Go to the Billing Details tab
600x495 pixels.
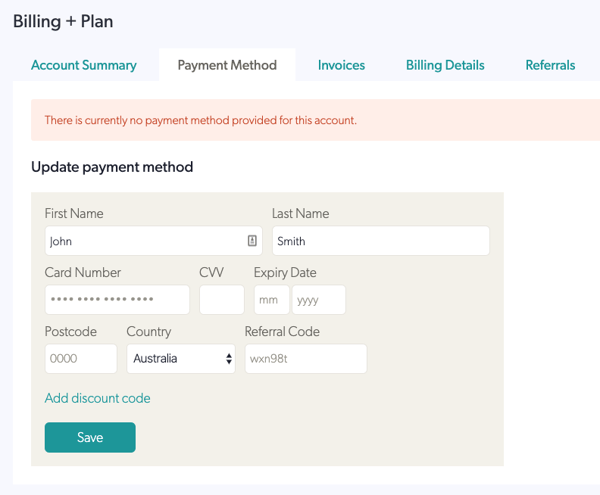click(445, 65)
